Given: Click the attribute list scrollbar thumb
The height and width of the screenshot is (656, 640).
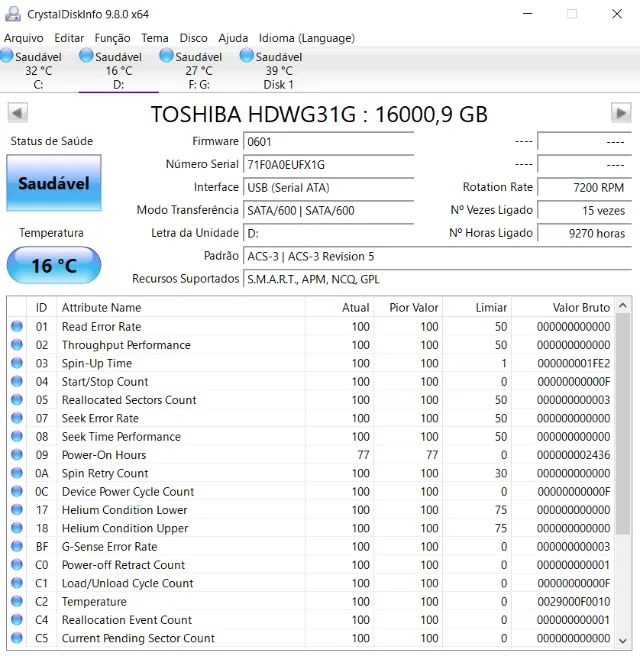Looking at the screenshot, I should pyautogui.click(x=623, y=424).
